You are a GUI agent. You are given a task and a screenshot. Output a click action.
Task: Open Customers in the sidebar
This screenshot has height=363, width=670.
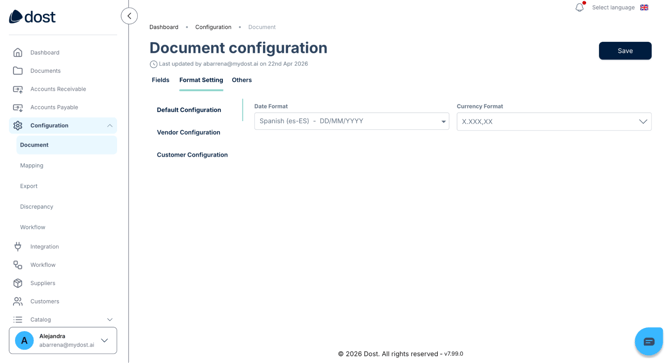coord(44,302)
